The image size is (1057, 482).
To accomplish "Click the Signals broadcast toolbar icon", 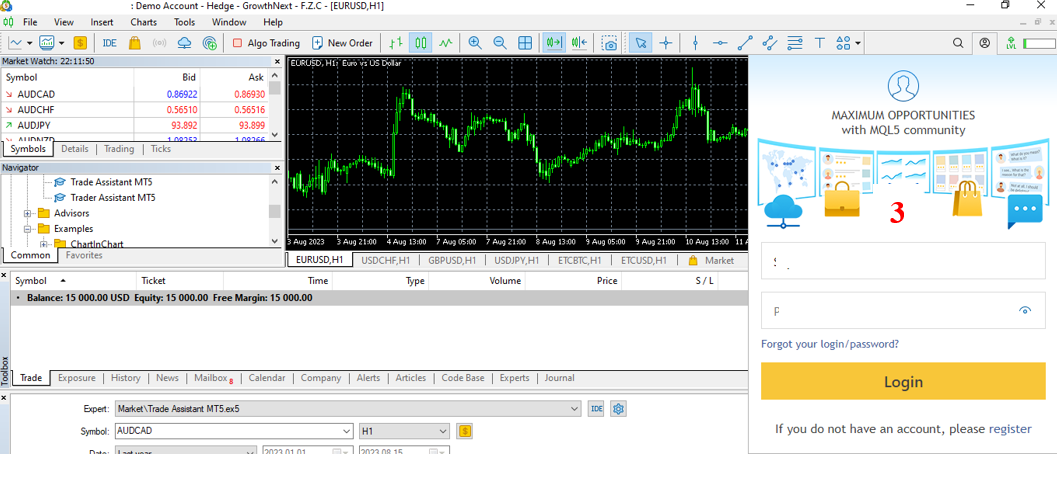I will pos(160,43).
